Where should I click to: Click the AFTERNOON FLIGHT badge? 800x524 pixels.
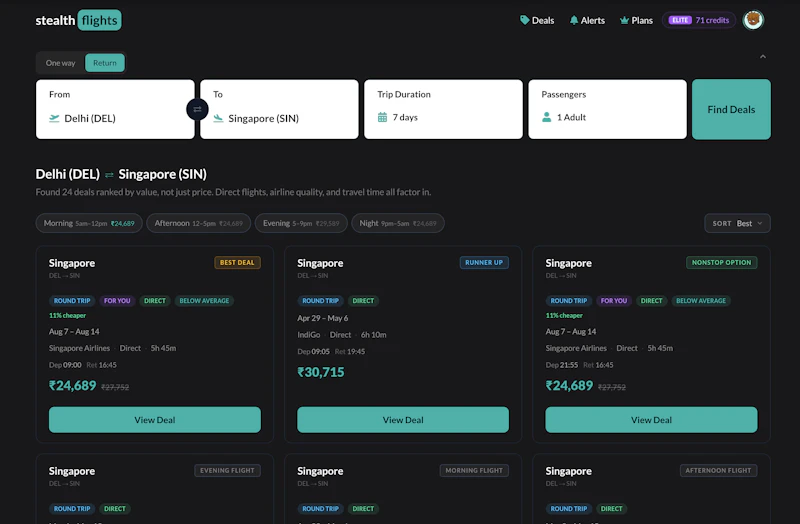coord(718,470)
